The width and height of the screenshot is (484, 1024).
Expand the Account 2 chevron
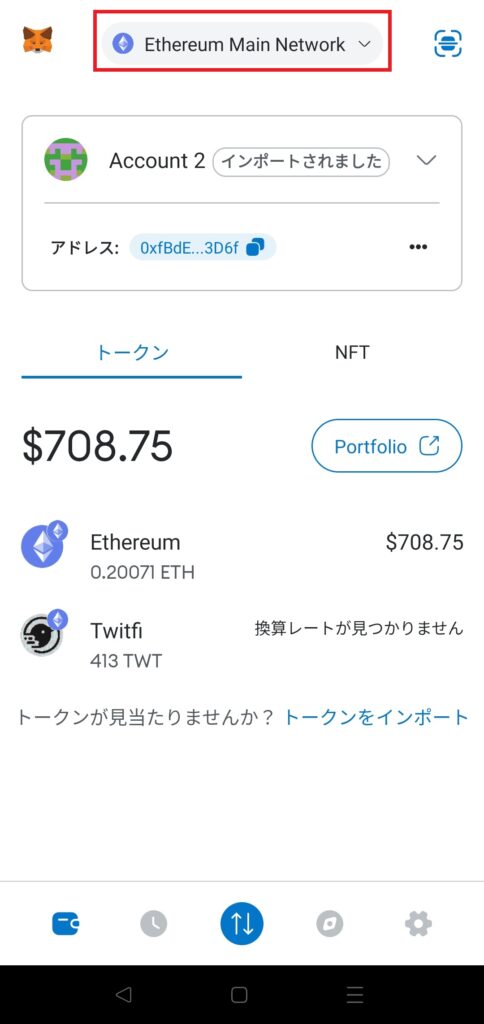(x=427, y=161)
